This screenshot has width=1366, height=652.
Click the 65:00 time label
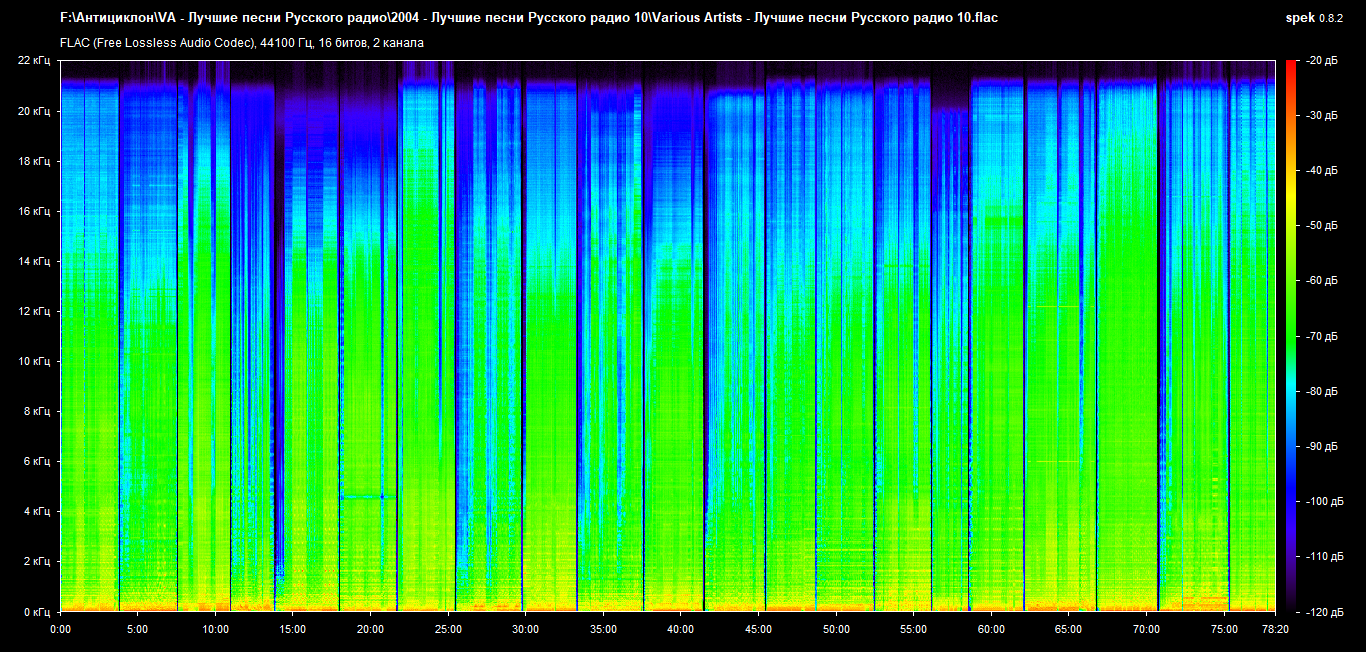point(1068,629)
